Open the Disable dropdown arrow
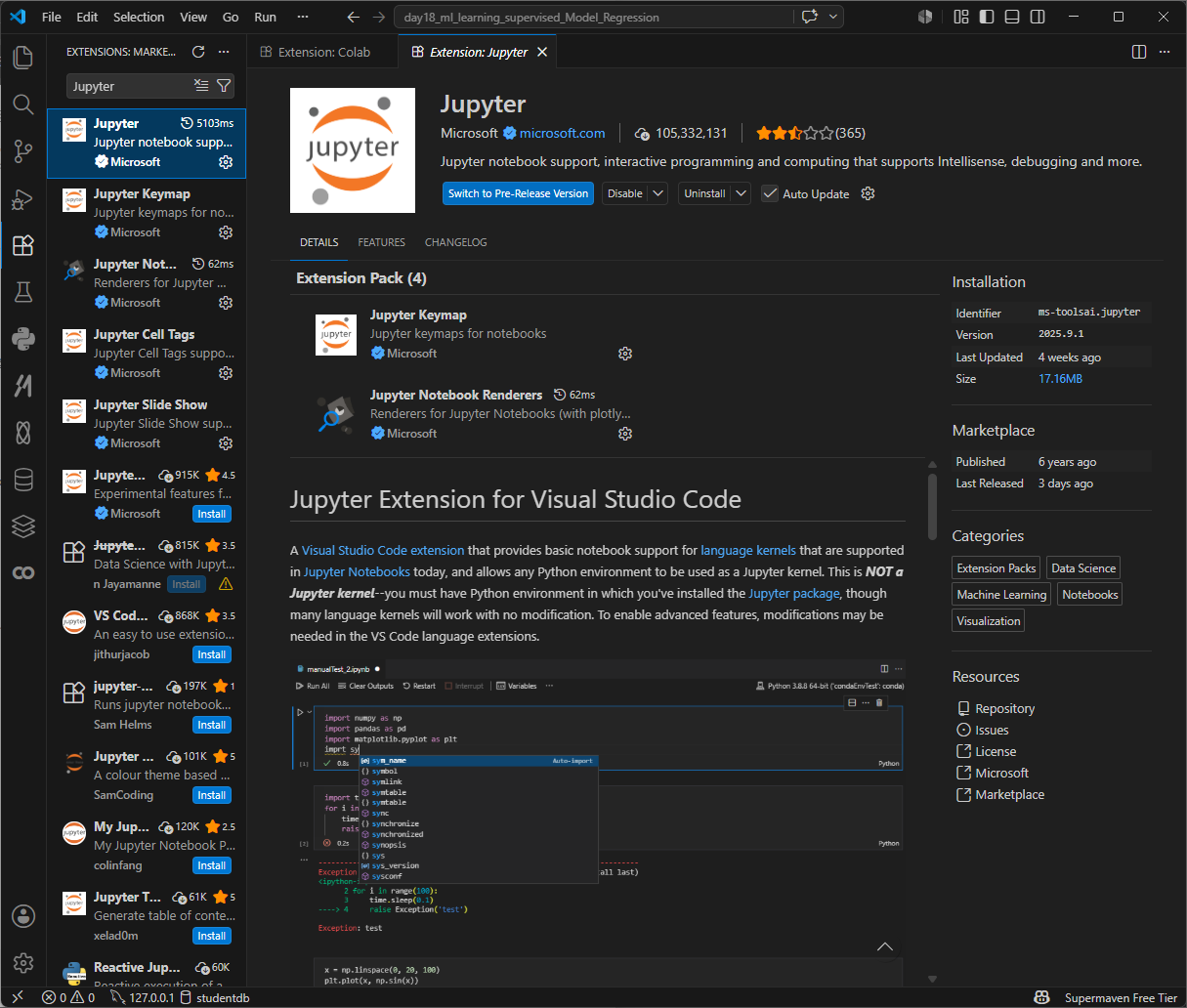Viewport: 1187px width, 1008px height. click(658, 193)
